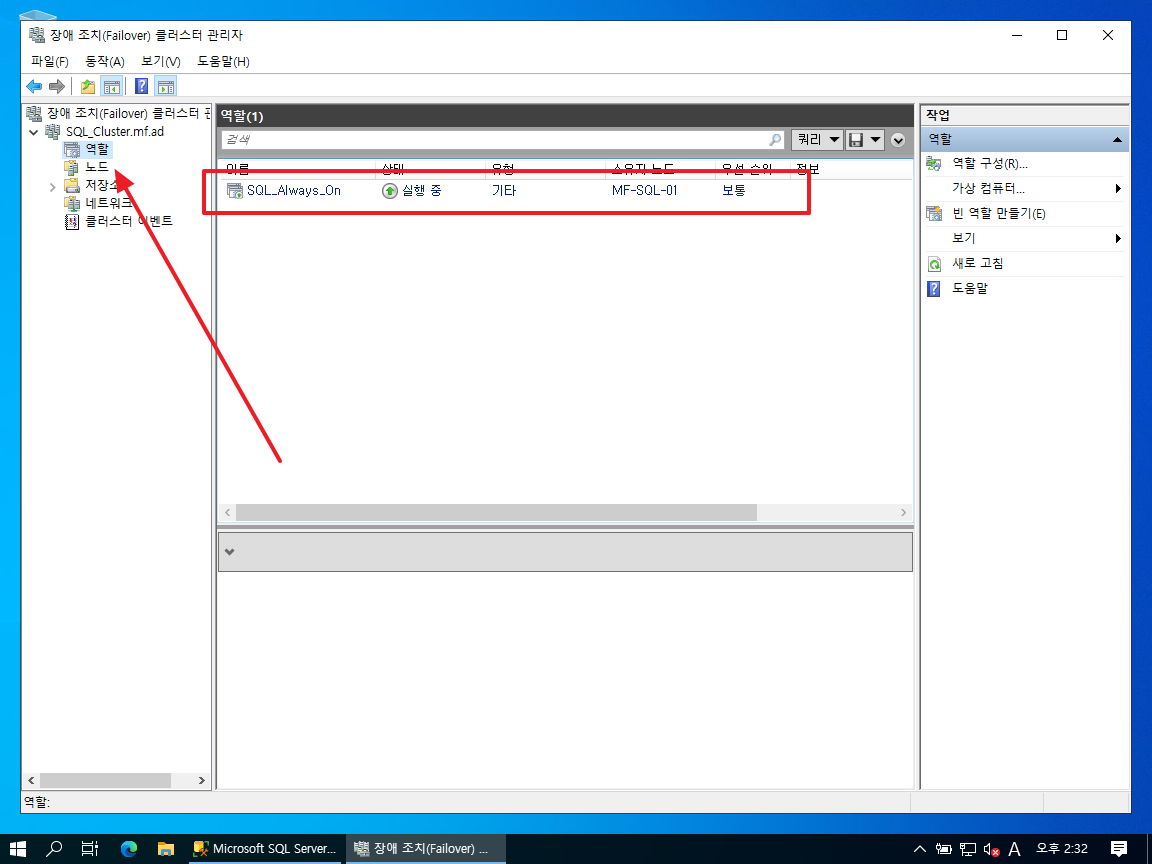Click the 검색 input field
The width and height of the screenshot is (1152, 864).
click(494, 140)
